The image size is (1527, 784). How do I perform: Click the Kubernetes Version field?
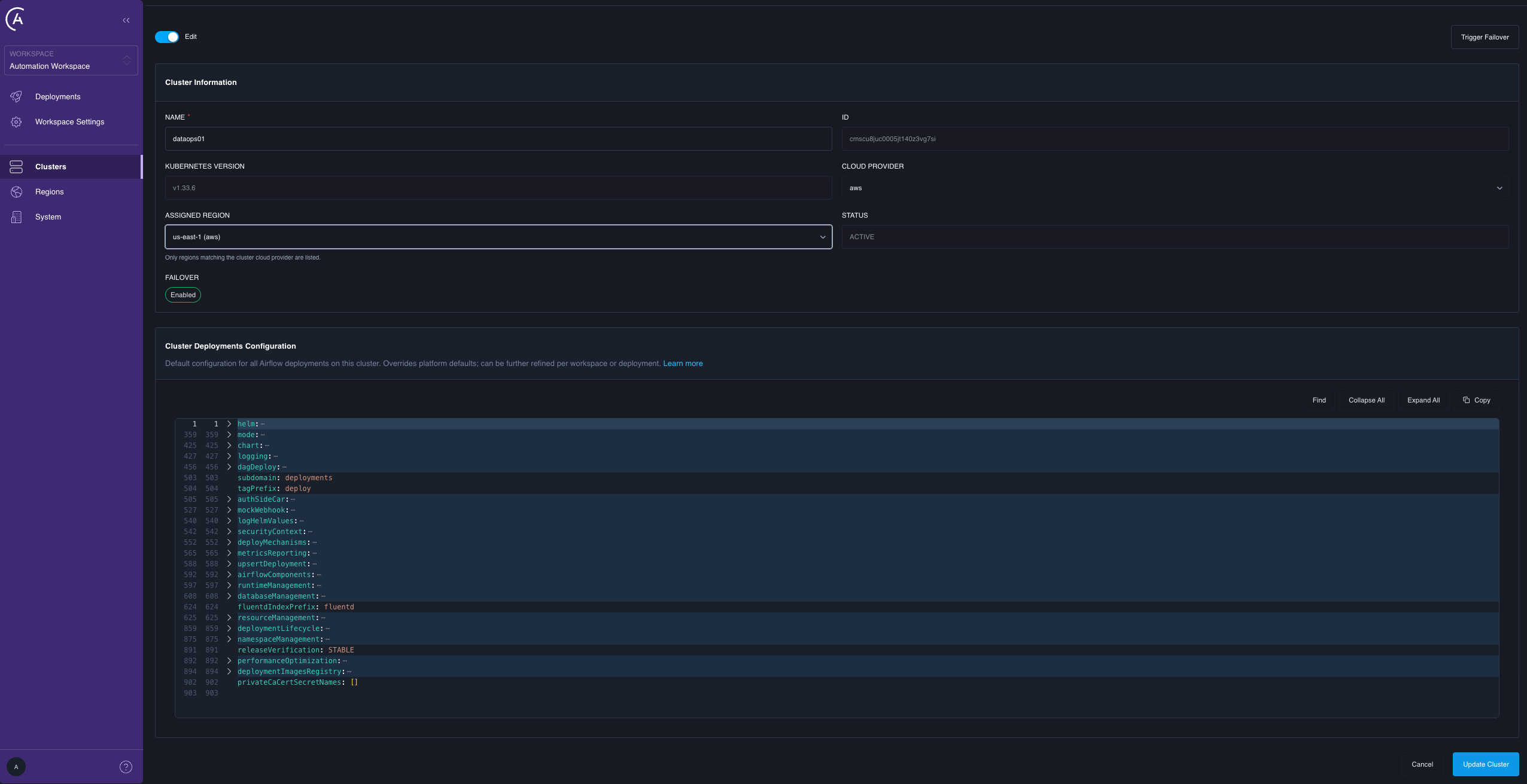click(x=498, y=188)
